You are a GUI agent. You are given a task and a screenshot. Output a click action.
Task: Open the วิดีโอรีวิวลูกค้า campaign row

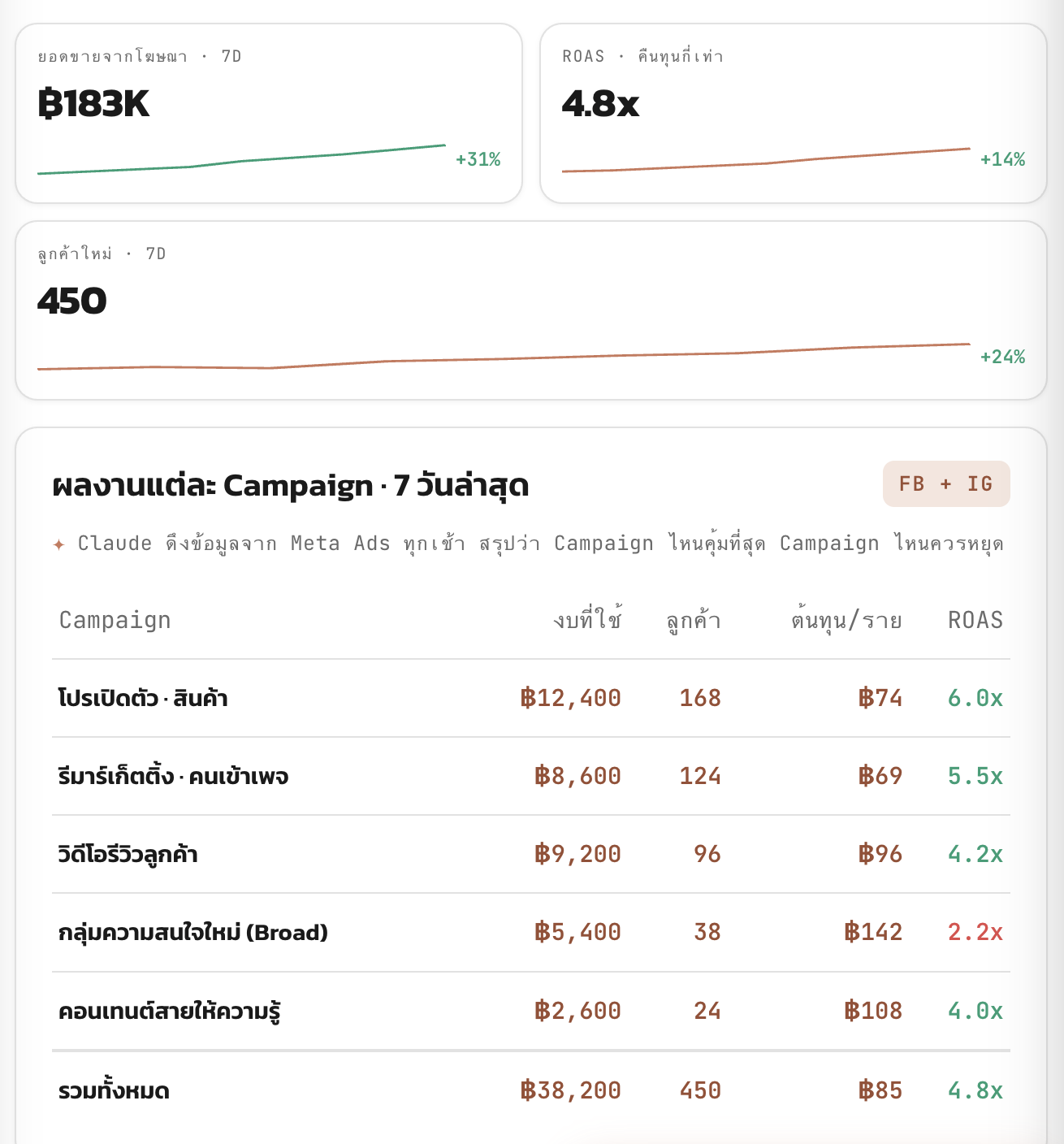531,855
